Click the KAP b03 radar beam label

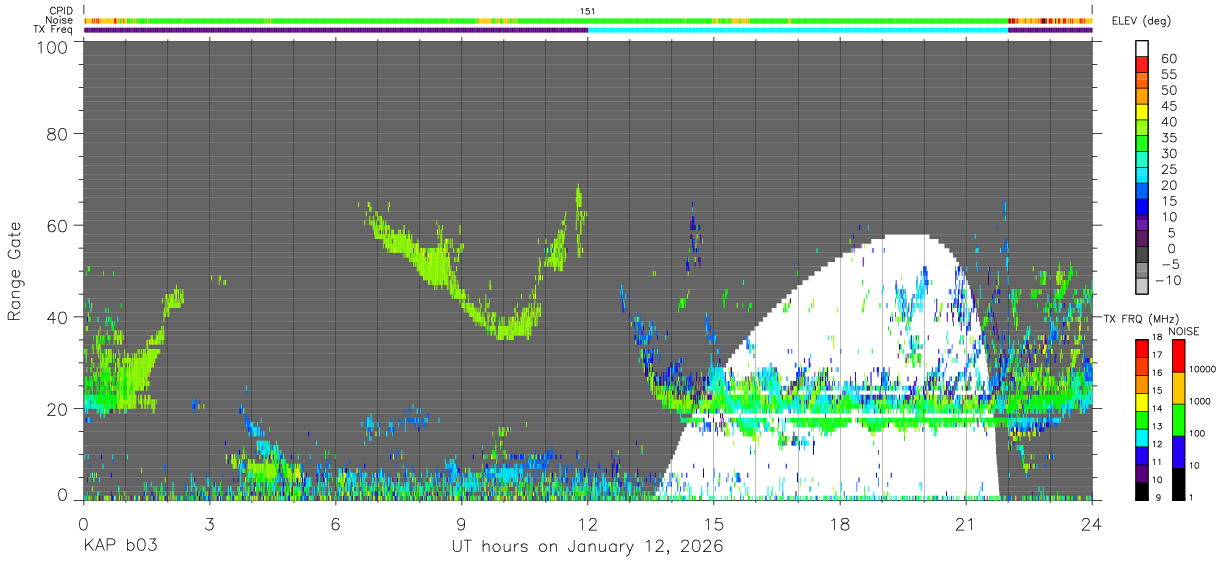point(120,546)
